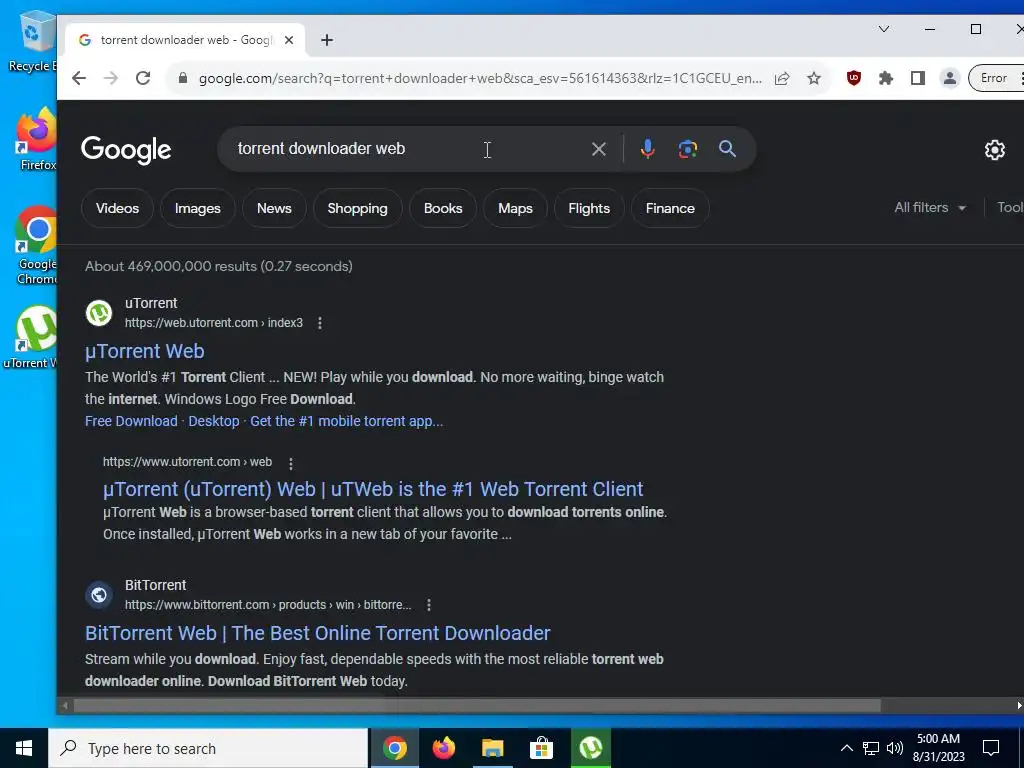Open the notification center icon

pos(991,748)
